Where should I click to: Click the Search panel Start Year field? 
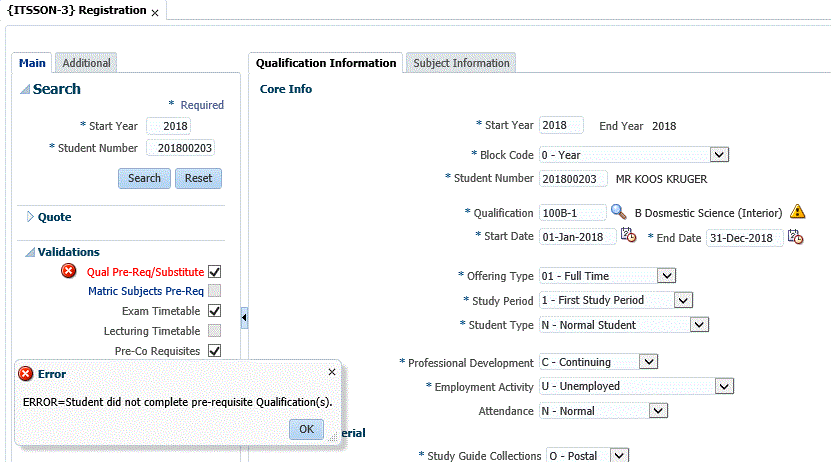[x=169, y=126]
